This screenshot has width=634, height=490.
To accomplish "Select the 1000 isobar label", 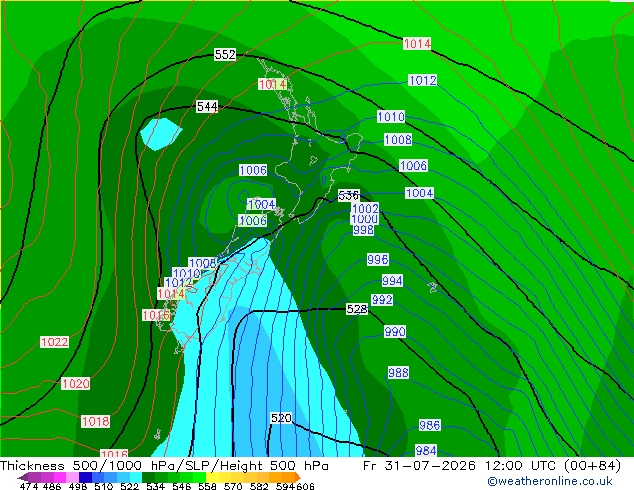I will (x=364, y=219).
